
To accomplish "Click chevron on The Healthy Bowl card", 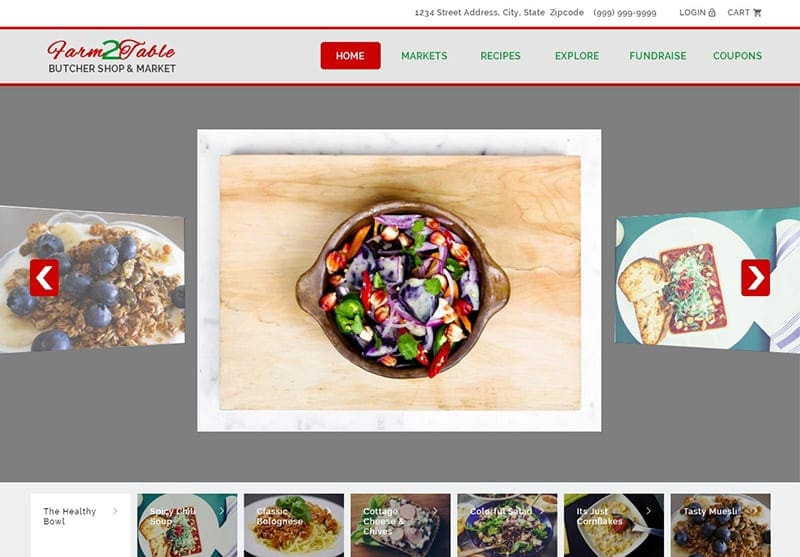I will (115, 511).
